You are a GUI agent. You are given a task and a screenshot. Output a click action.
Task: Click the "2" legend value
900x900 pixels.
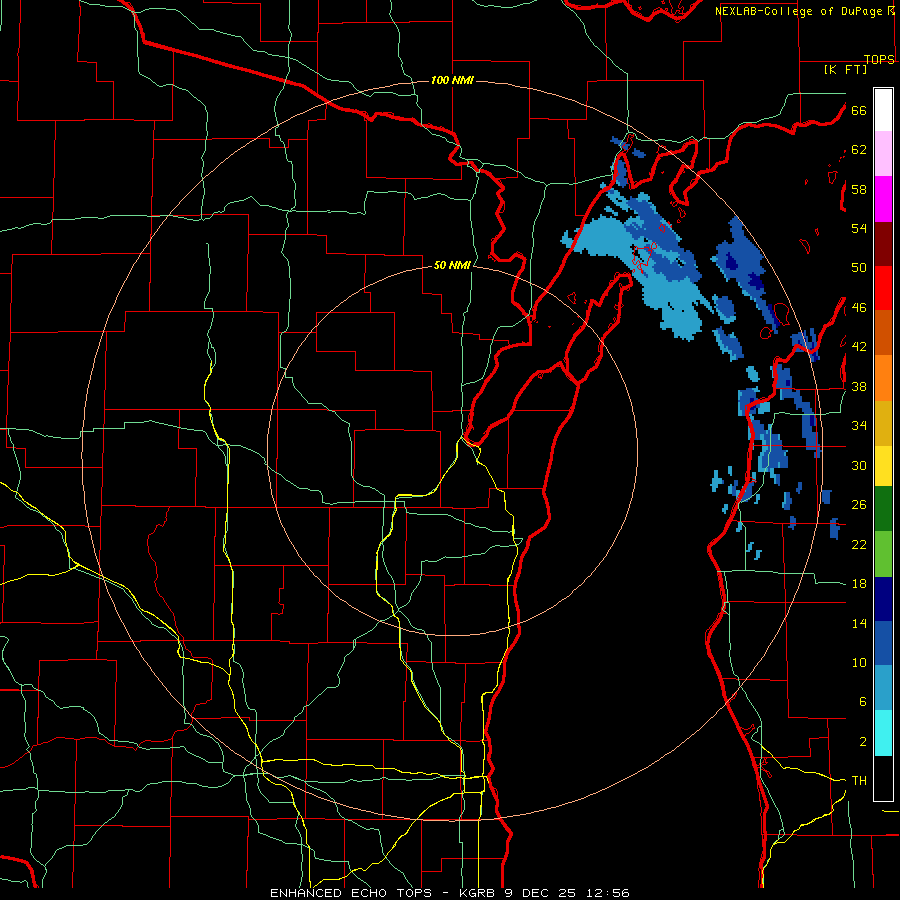coord(863,742)
